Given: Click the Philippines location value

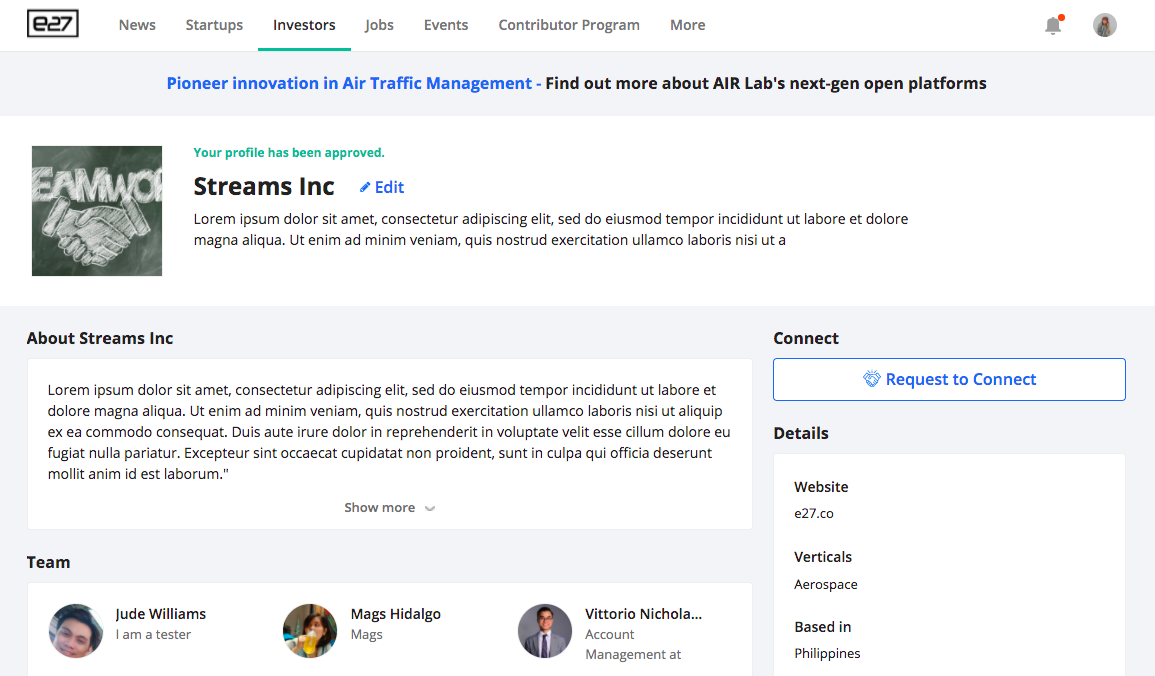Looking at the screenshot, I should (827, 653).
